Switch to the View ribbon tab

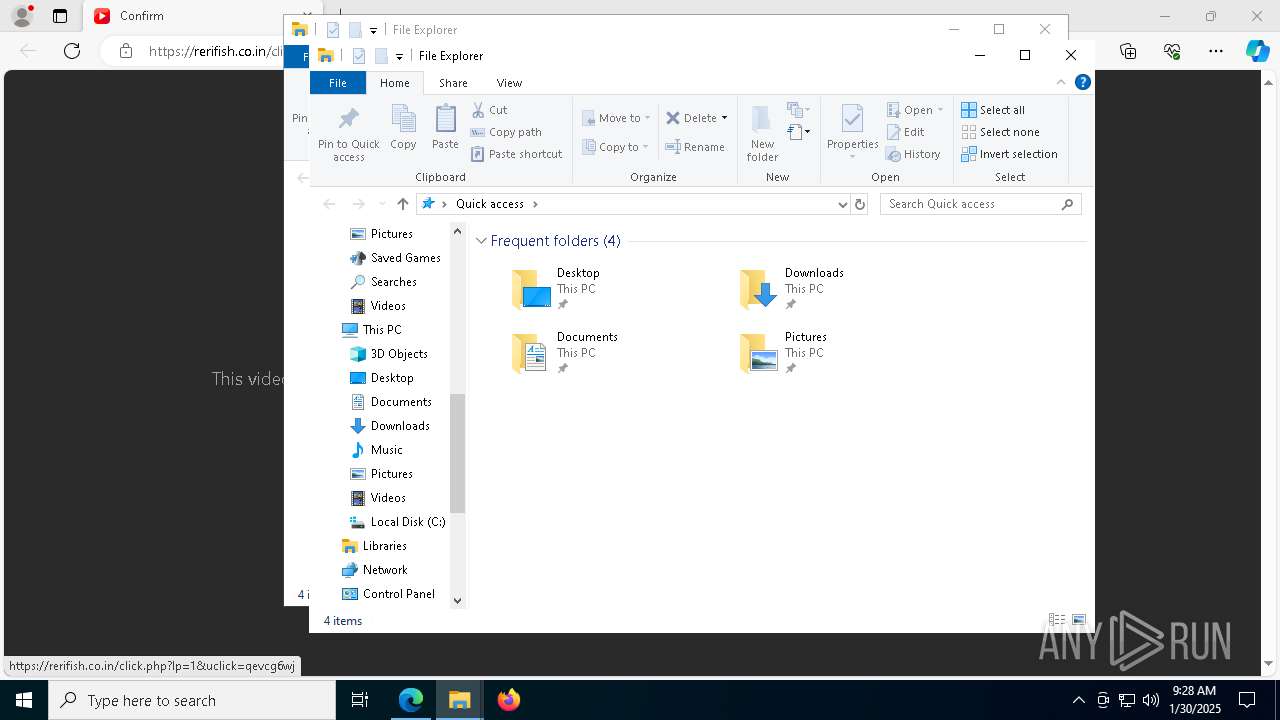click(x=509, y=83)
